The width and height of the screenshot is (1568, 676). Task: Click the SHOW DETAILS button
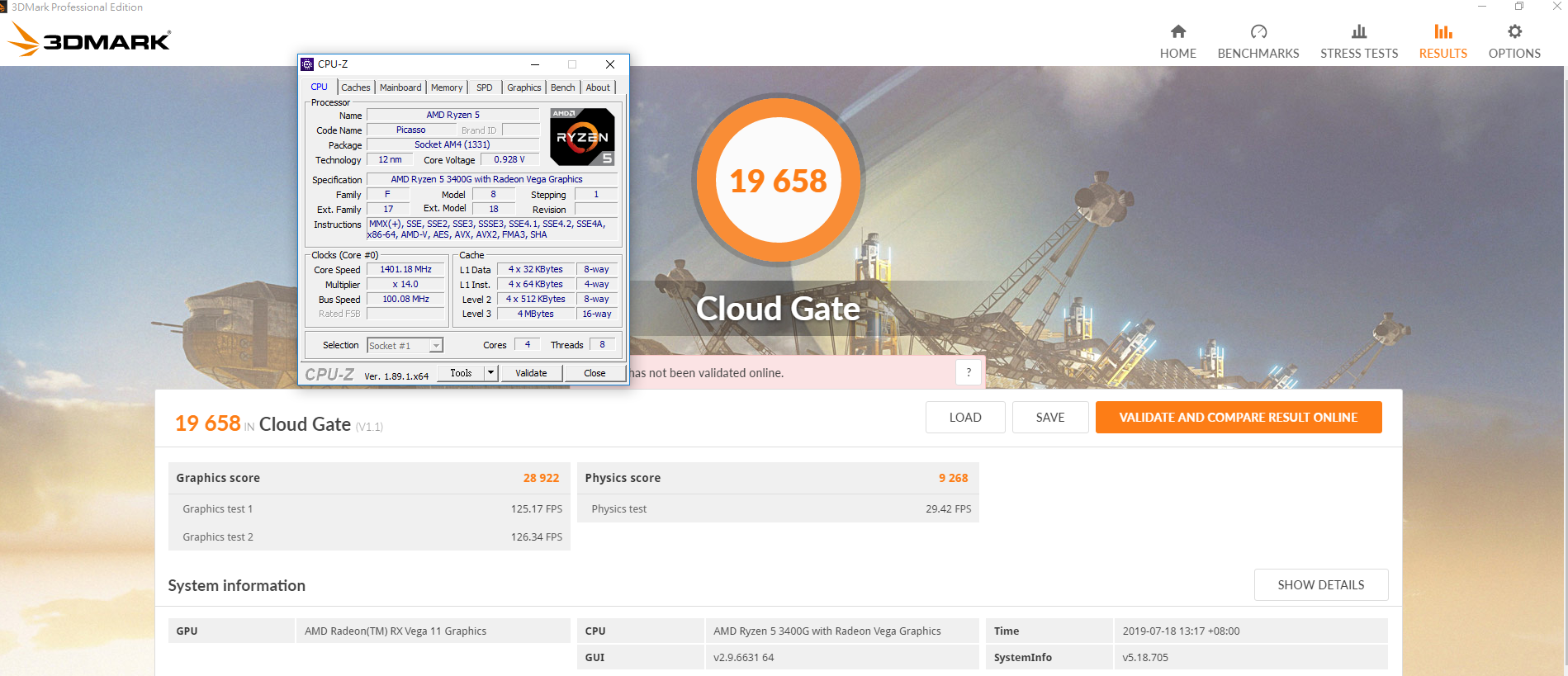coord(1321,585)
